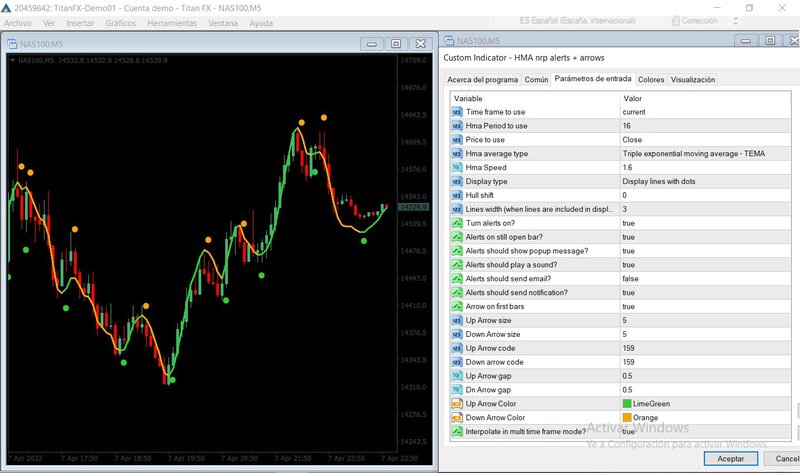Click the Up Arrow size icon

457,320
